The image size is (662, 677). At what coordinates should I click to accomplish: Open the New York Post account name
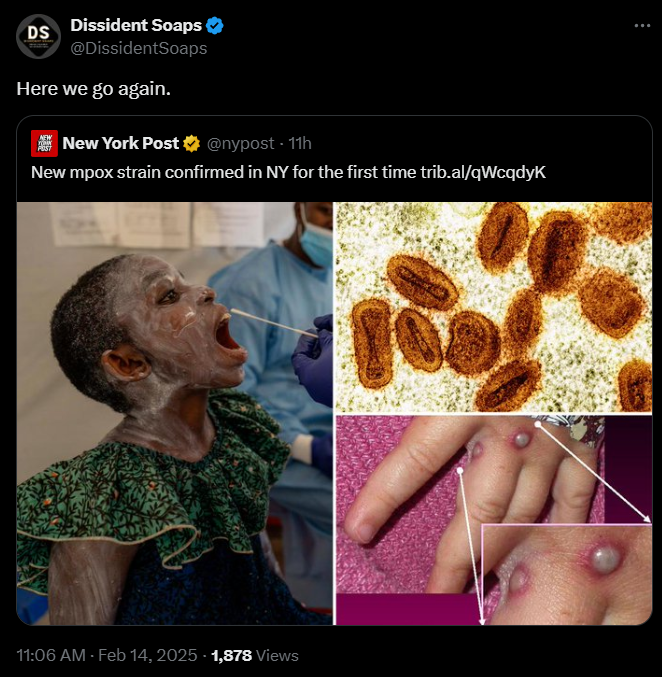[x=120, y=143]
